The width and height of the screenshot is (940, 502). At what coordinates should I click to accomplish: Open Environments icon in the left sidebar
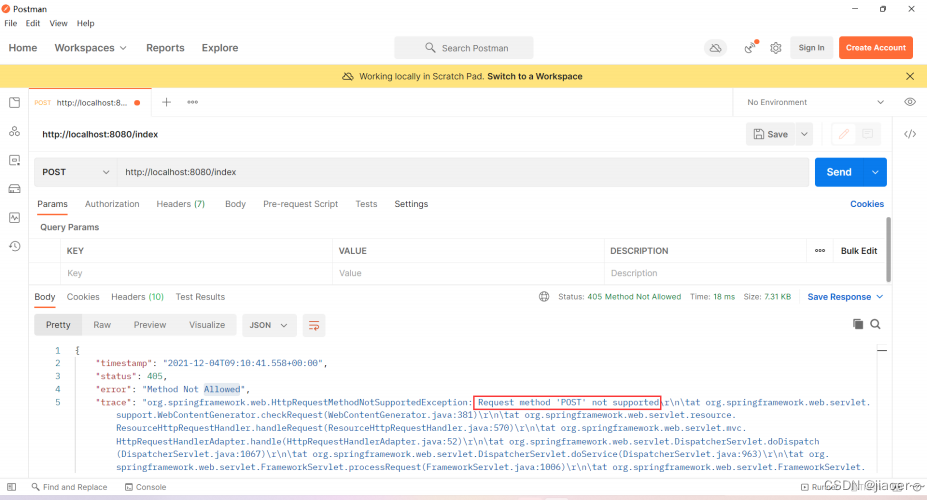pyautogui.click(x=14, y=161)
